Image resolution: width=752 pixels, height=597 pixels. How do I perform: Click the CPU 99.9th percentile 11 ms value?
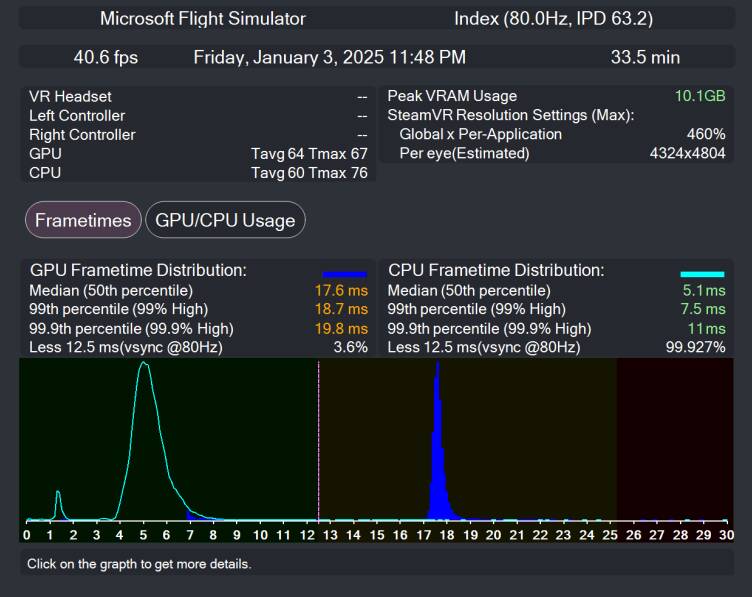[706, 328]
